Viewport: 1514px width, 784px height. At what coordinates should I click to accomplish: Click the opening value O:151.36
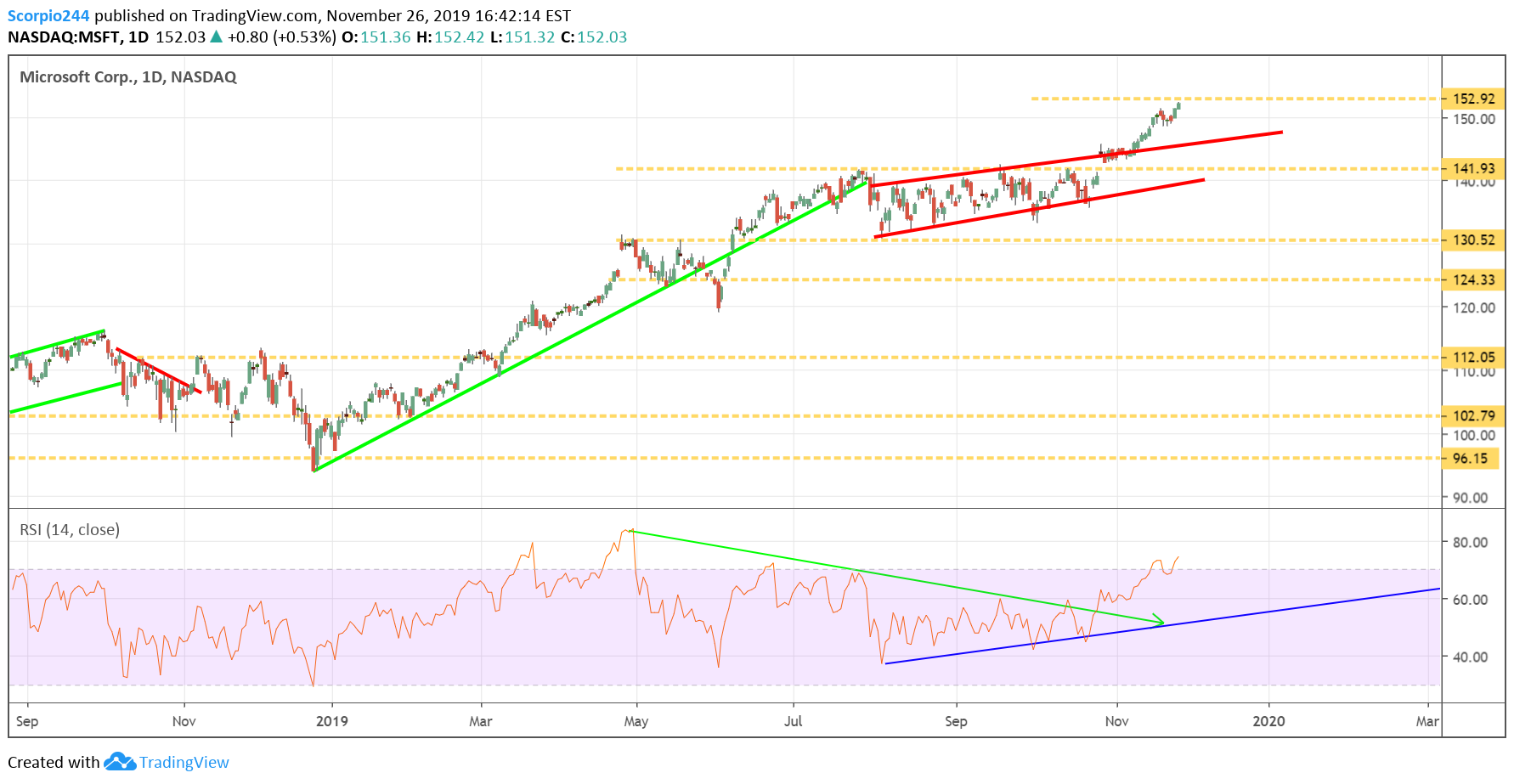[x=376, y=37]
